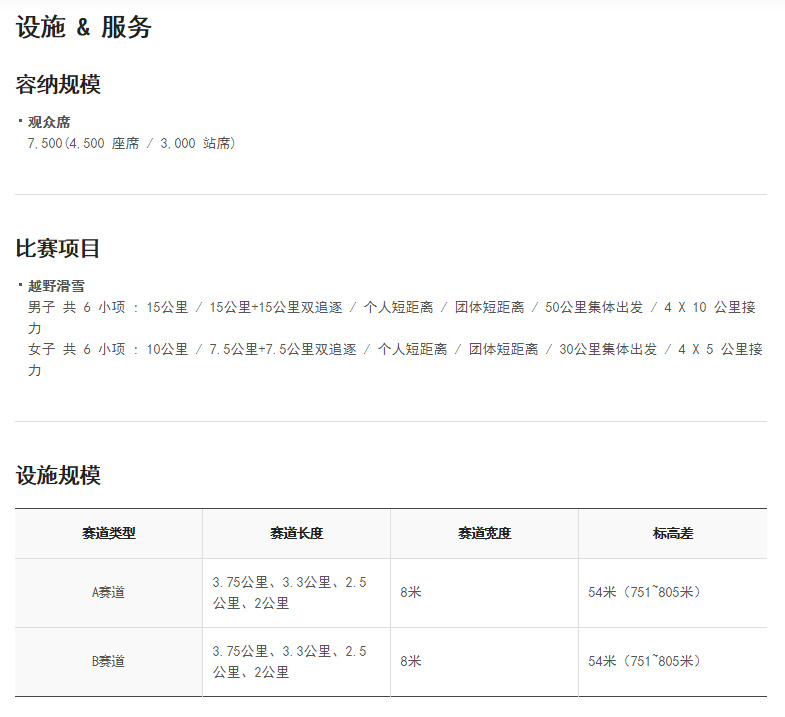The height and width of the screenshot is (717, 785).
Task: Click the 赛道类型 column header
Action: coord(109,533)
